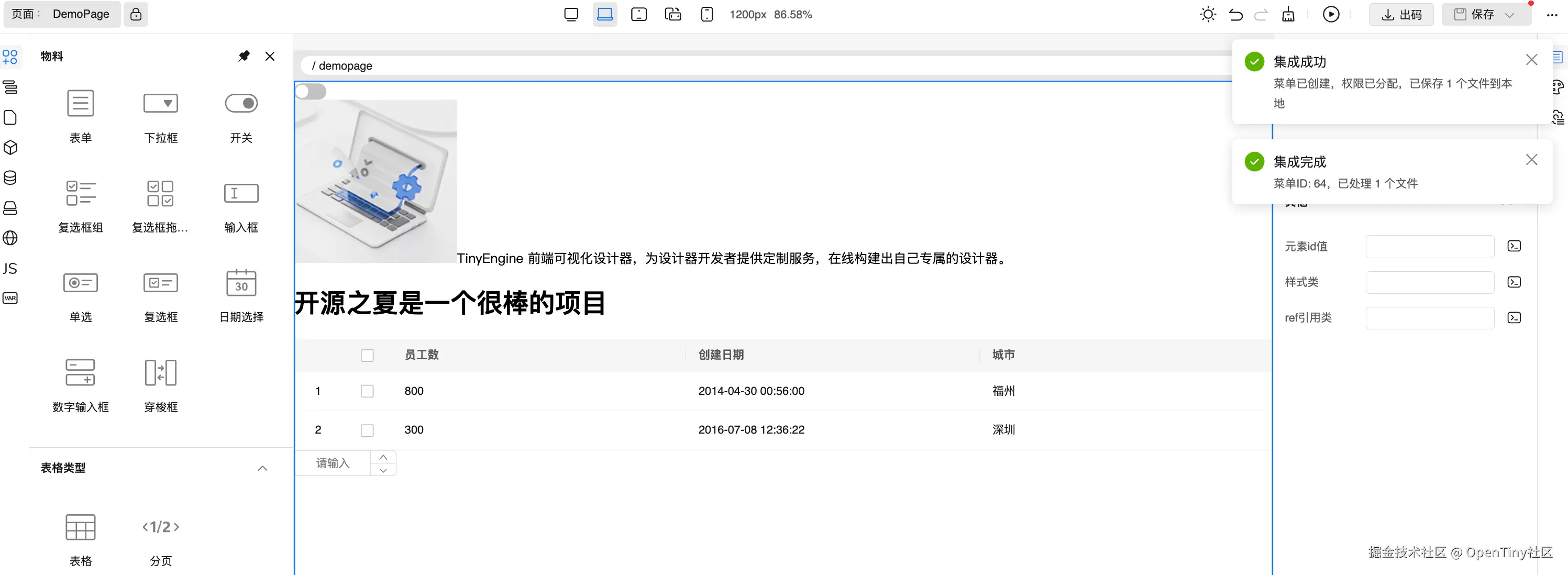The height and width of the screenshot is (575, 1568).
Task: Open the 保存 dropdown arrow
Action: 1509,15
